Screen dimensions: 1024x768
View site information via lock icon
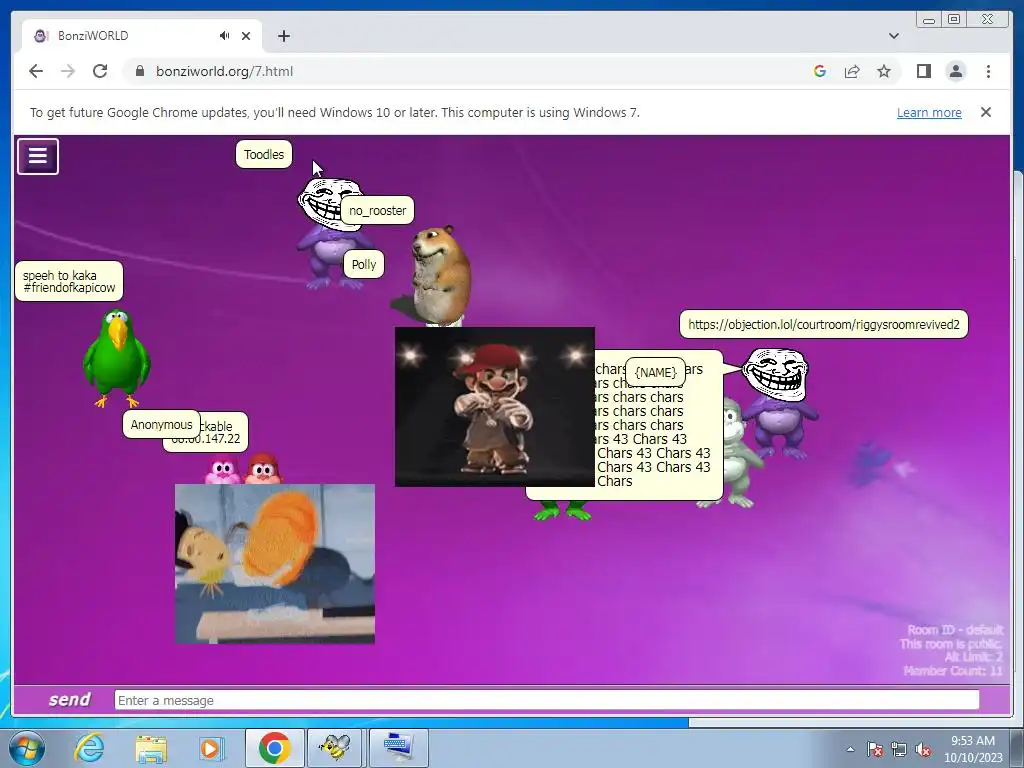[x=139, y=71]
